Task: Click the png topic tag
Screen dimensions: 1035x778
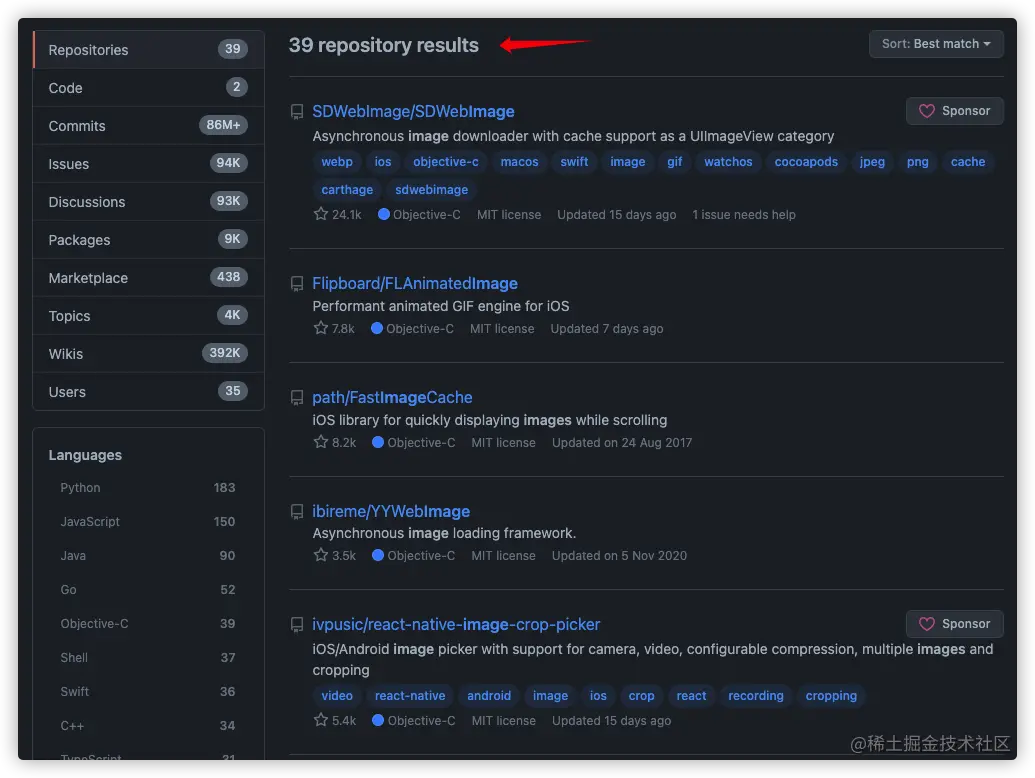Action: point(917,162)
